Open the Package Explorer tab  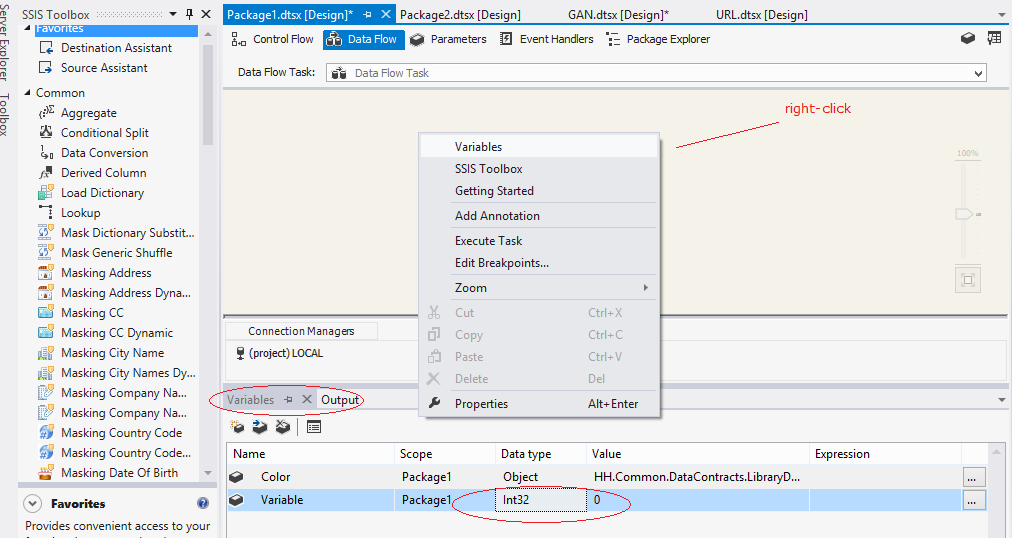[658, 39]
